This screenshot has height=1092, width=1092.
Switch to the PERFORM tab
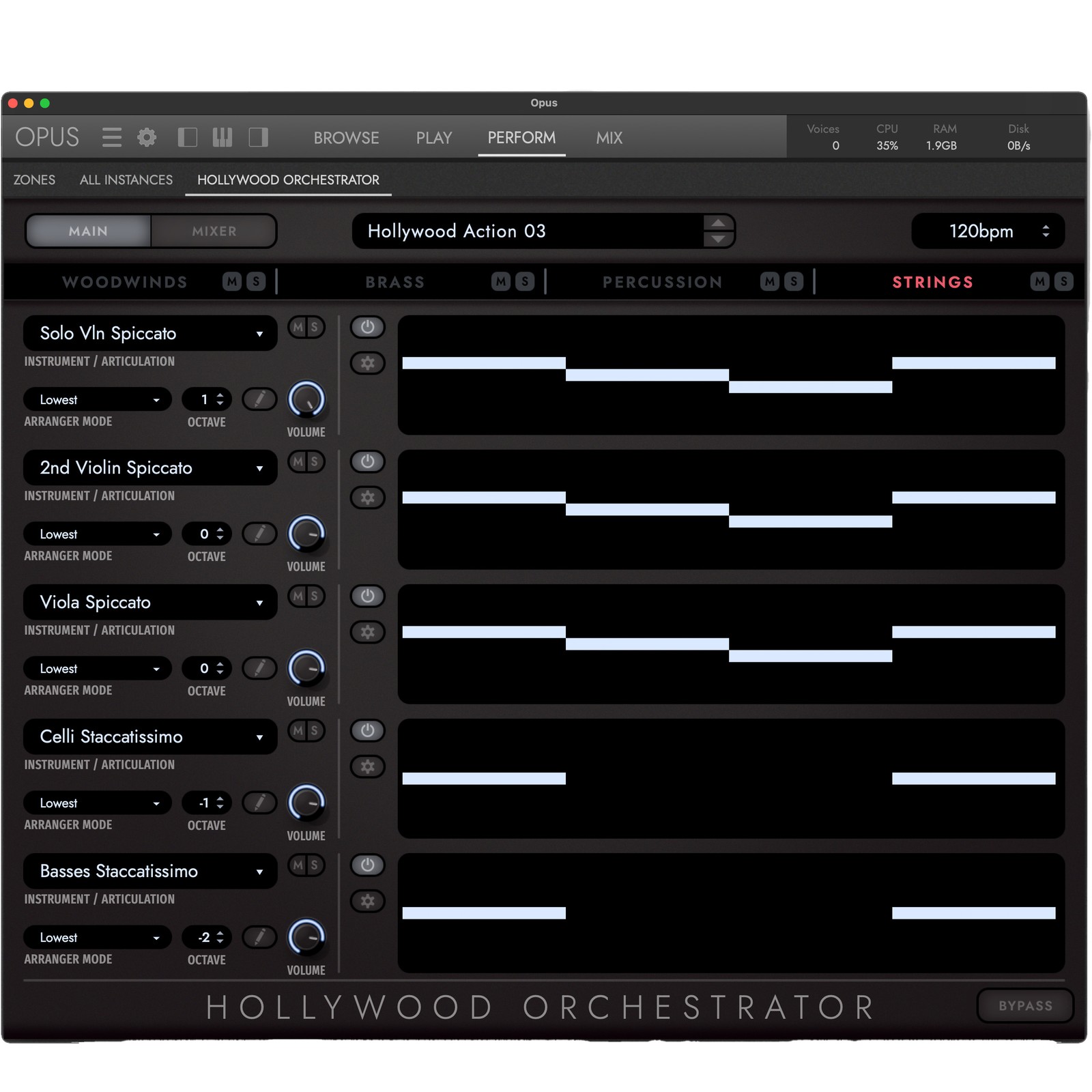(521, 138)
